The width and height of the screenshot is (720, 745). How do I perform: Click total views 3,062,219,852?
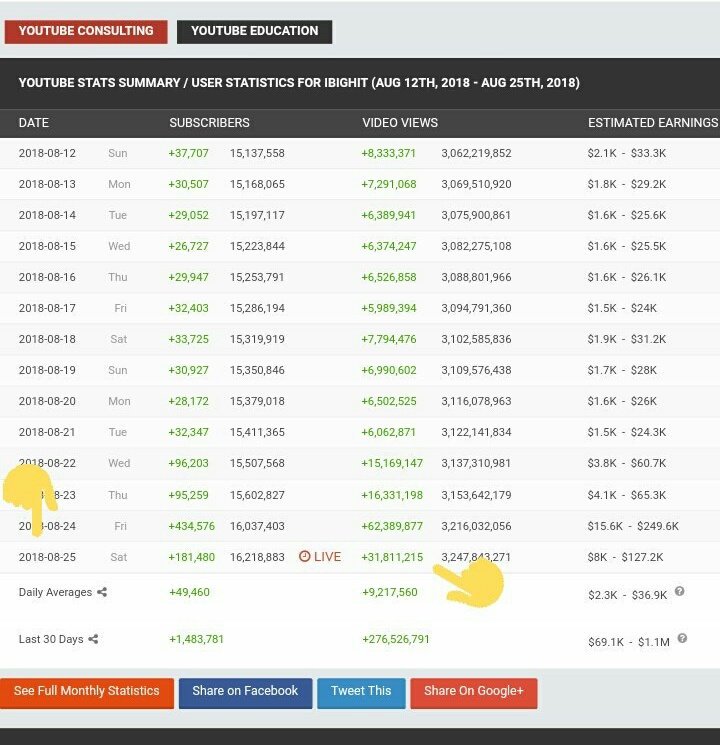click(476, 153)
